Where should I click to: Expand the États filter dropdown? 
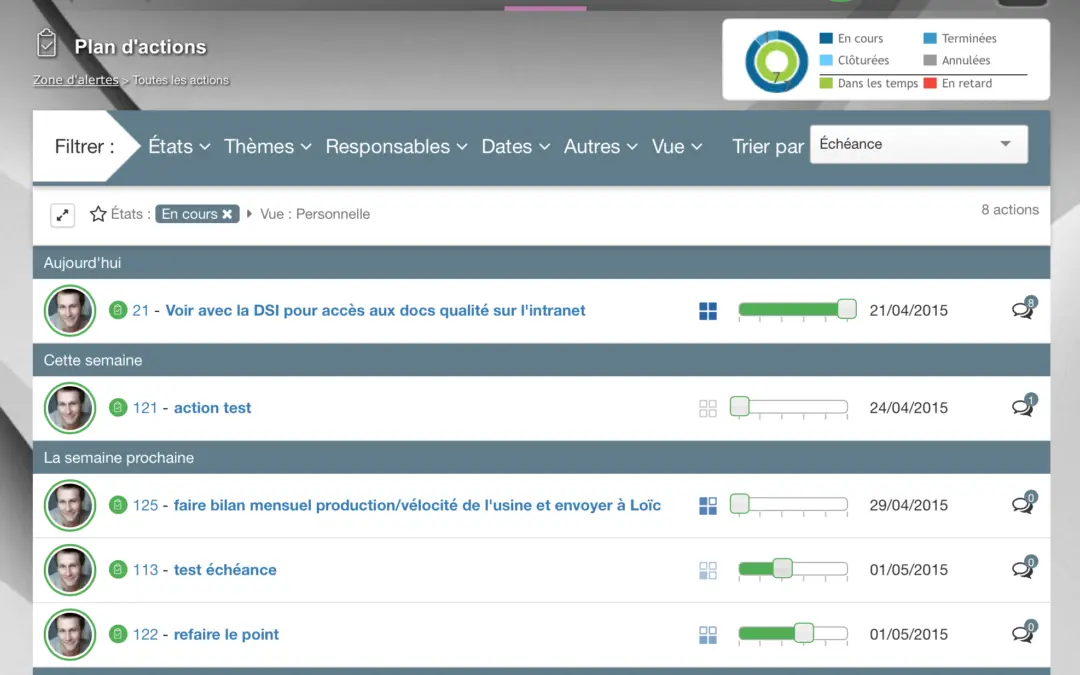coord(179,147)
